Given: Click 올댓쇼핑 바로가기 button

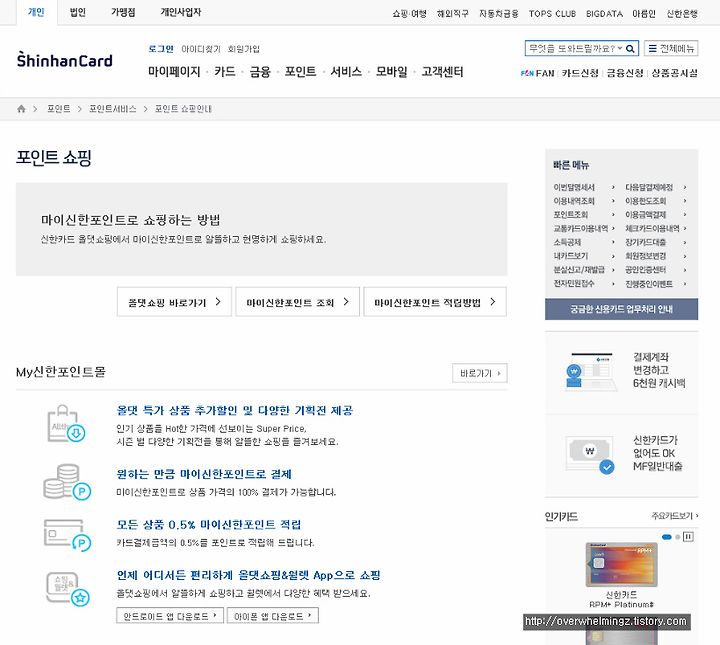Looking at the screenshot, I should [x=174, y=302].
